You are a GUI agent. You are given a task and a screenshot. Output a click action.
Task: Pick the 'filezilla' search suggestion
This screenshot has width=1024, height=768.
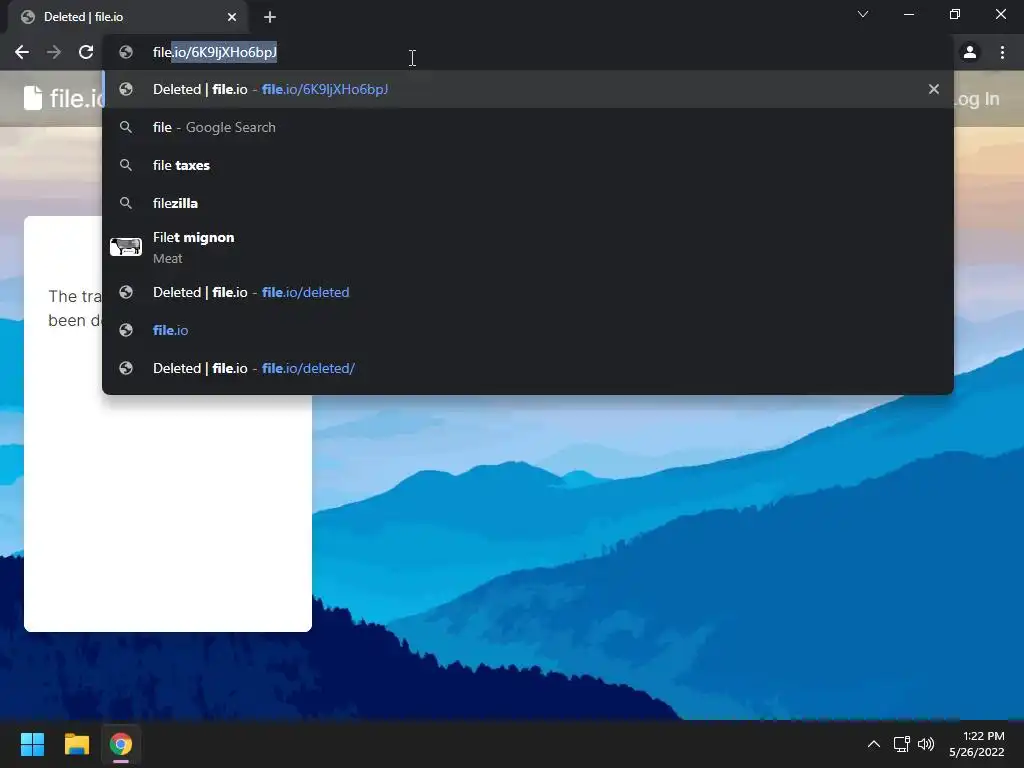[x=528, y=203]
